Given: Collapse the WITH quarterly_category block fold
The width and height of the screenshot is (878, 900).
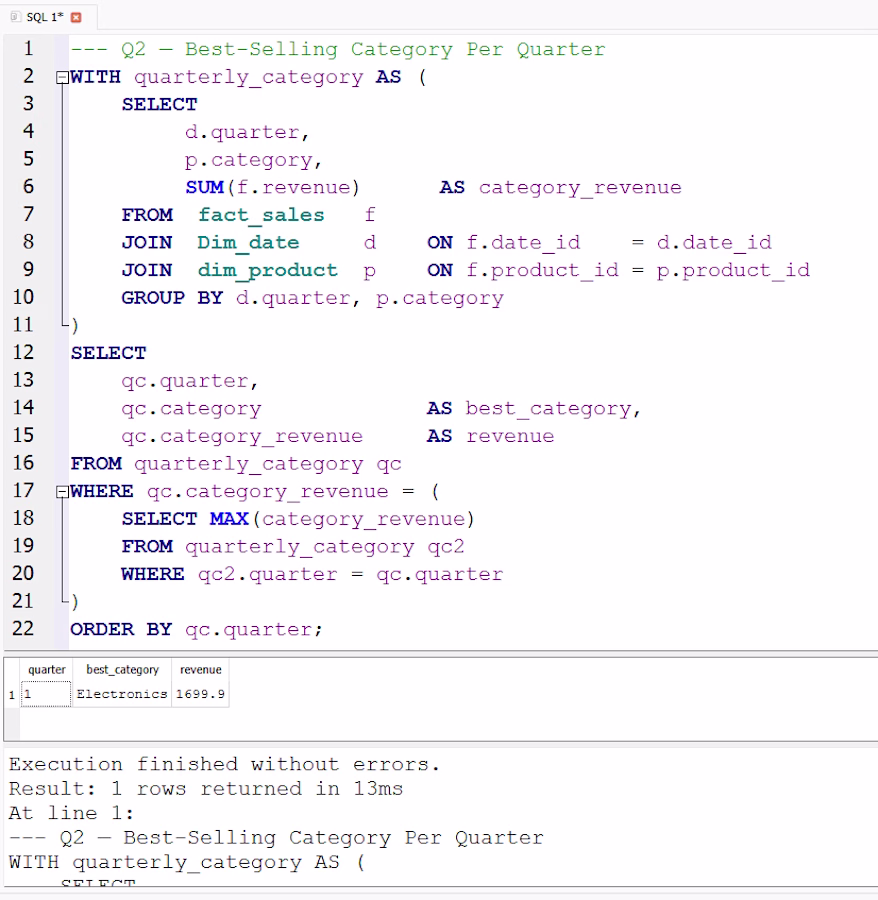Looking at the screenshot, I should tap(62, 77).
